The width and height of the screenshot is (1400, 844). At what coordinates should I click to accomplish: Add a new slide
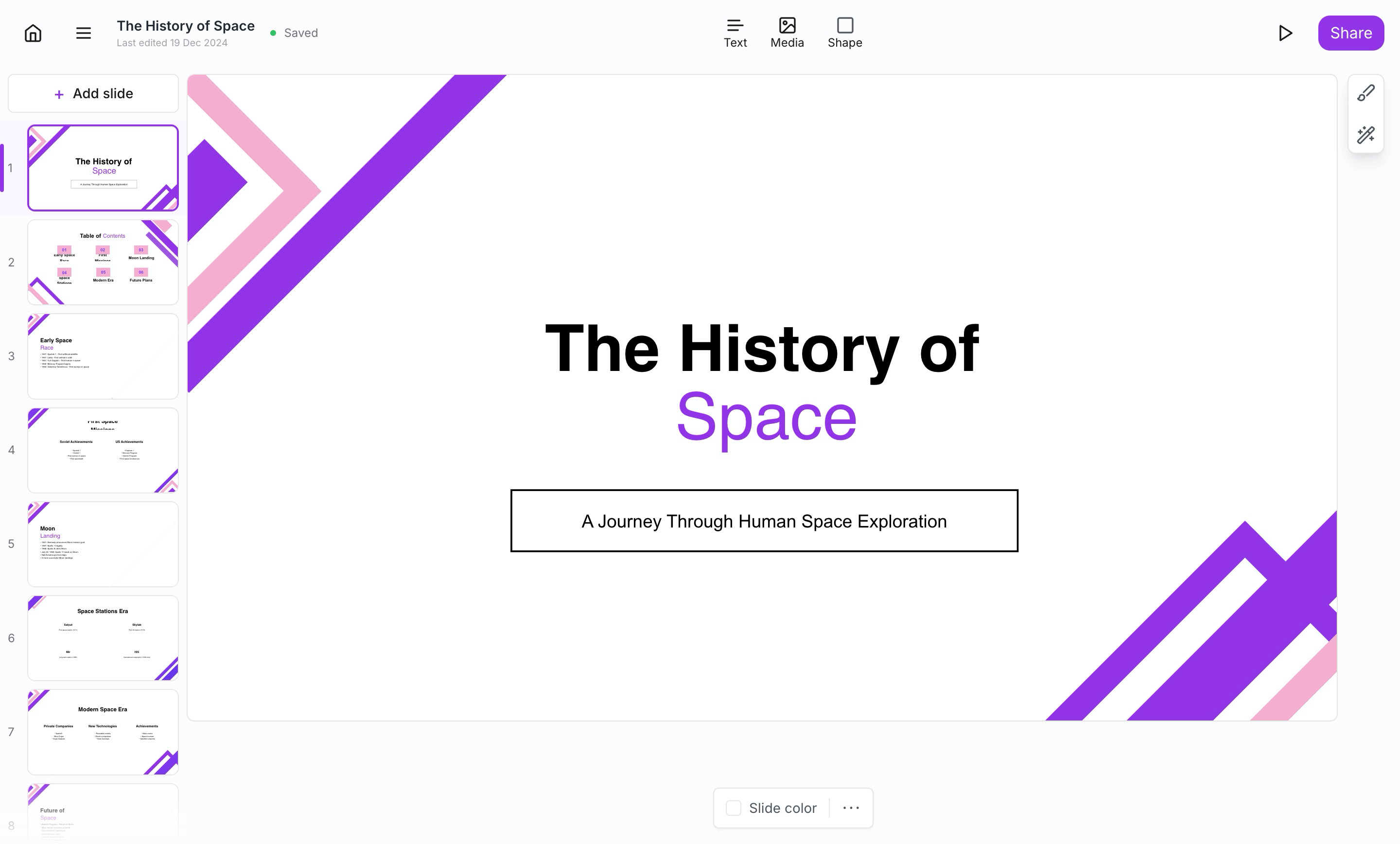(x=93, y=94)
